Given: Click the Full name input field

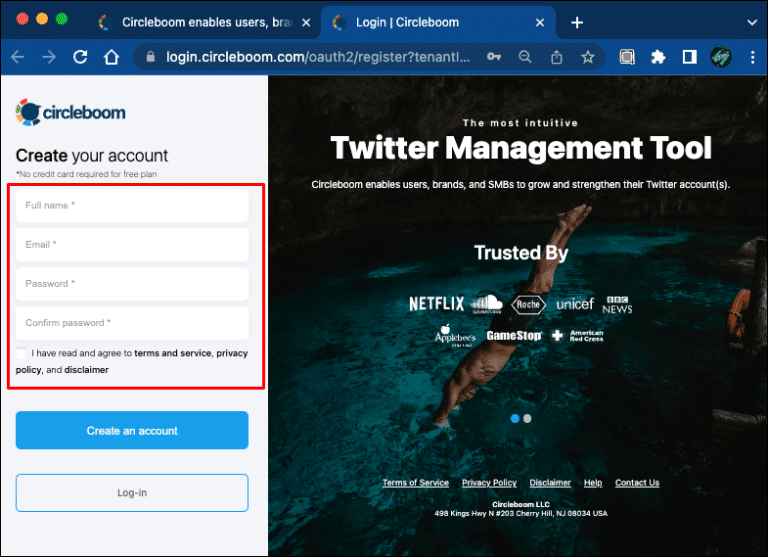Looking at the screenshot, I should [132, 205].
